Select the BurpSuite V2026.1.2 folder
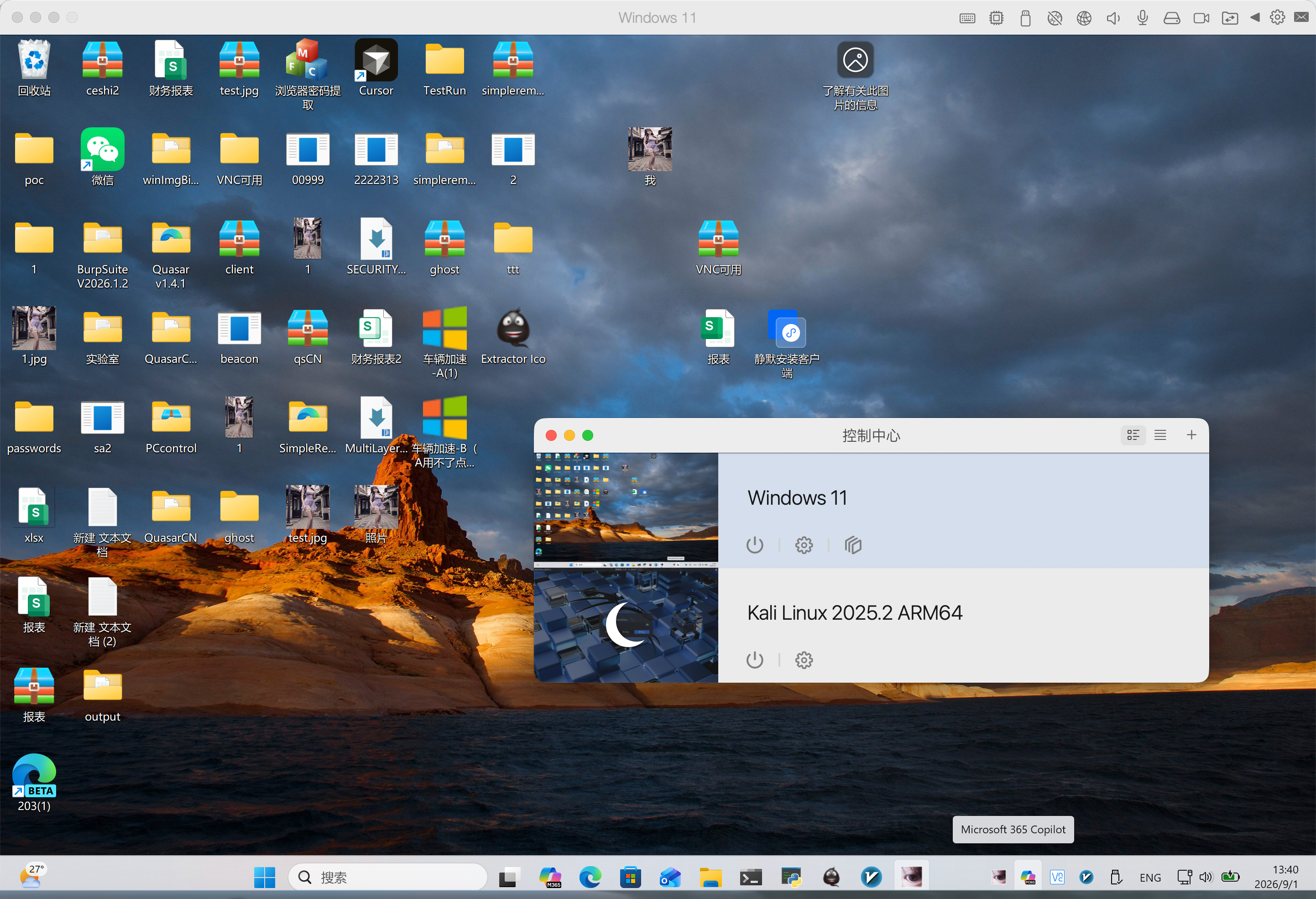The width and height of the screenshot is (1316, 899). tap(103, 254)
